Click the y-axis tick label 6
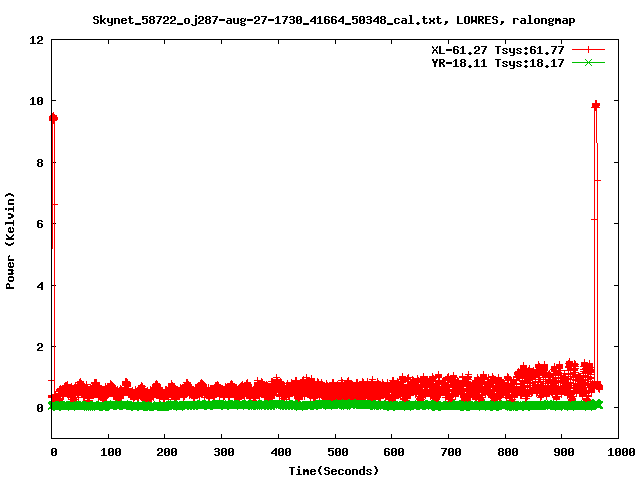This screenshot has height=480, width=640. click(40, 224)
